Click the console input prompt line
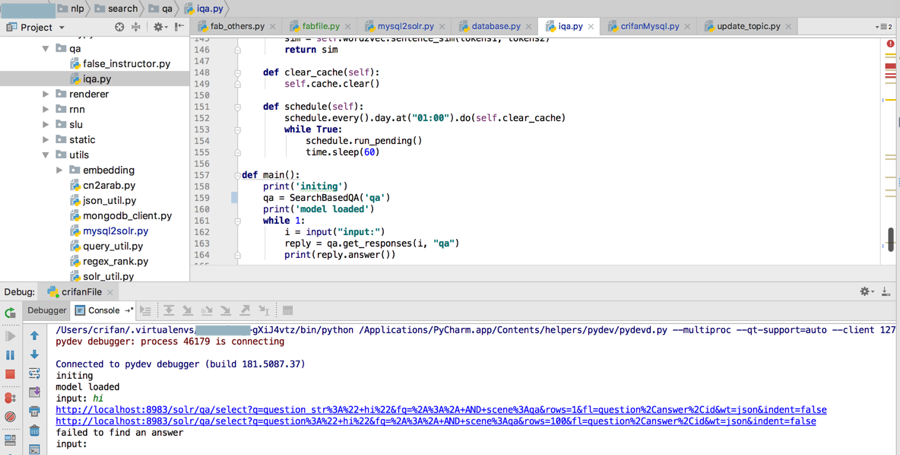This screenshot has width=900, height=455. point(71,444)
